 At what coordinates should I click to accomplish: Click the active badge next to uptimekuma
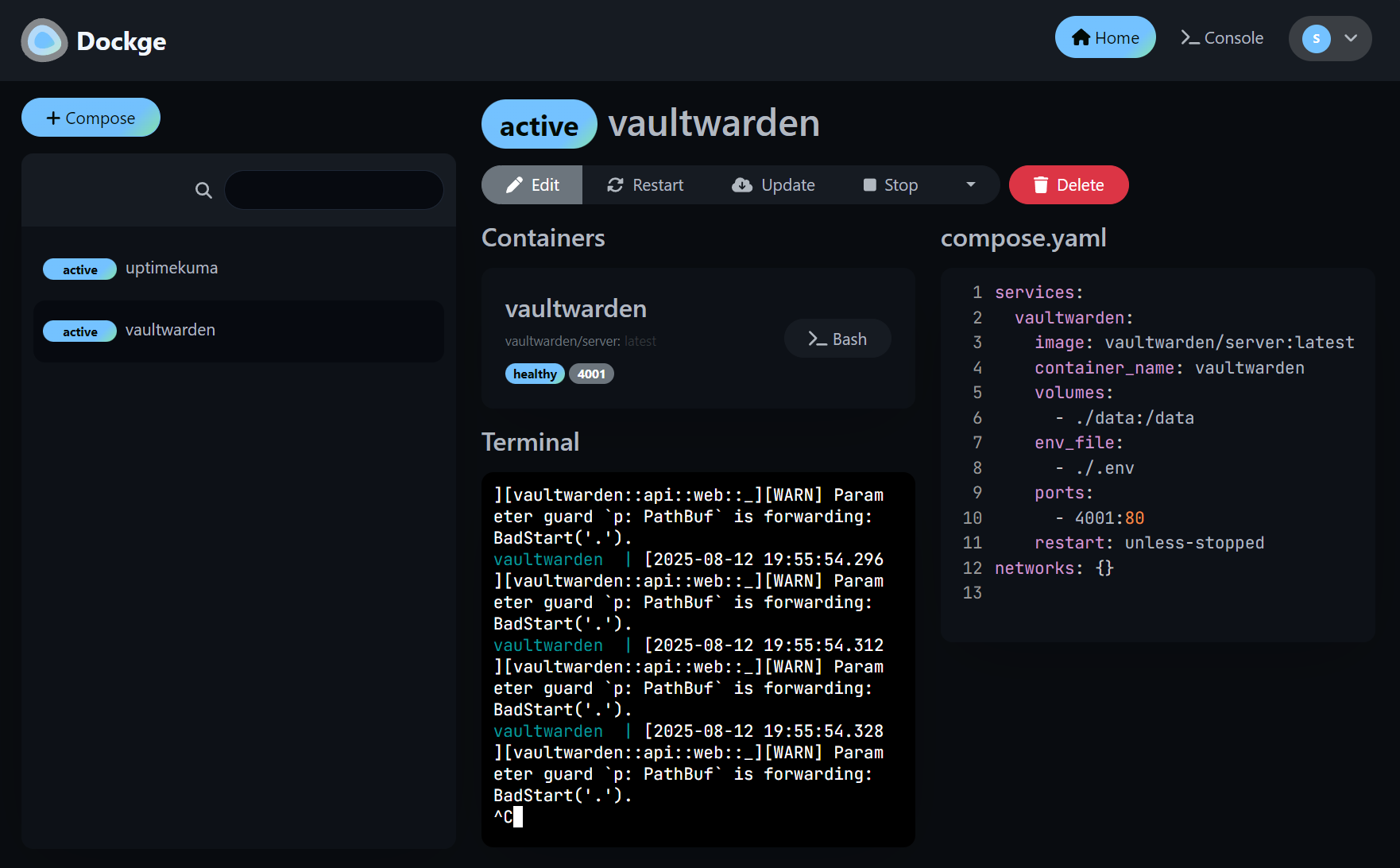pyautogui.click(x=79, y=269)
